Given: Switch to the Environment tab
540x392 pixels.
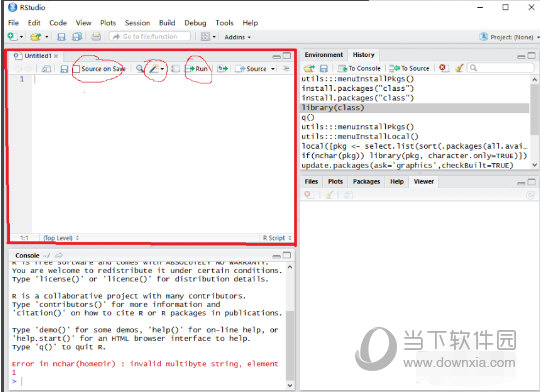Looking at the screenshot, I should coord(323,55).
